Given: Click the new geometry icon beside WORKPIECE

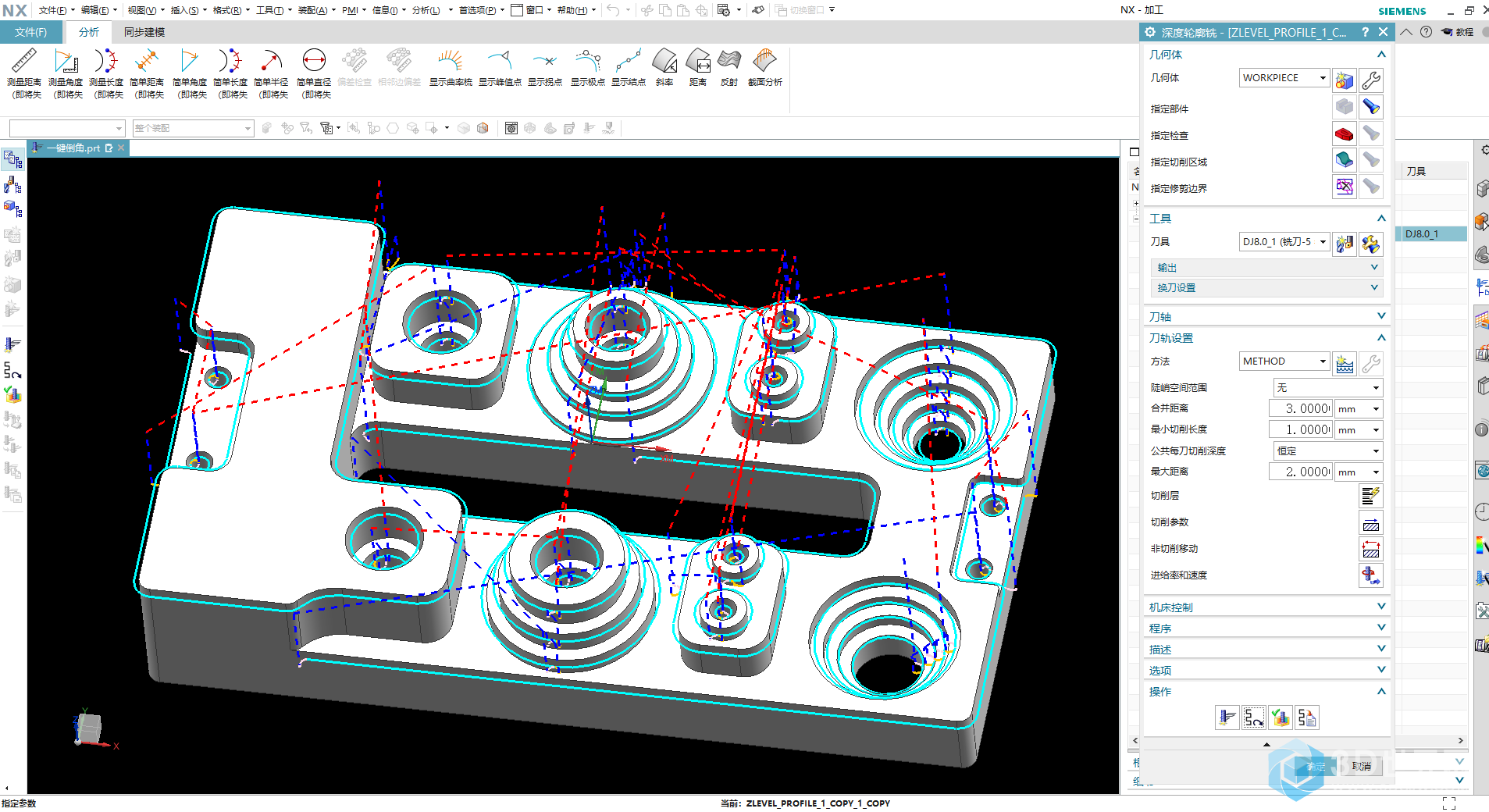Looking at the screenshot, I should 1345,80.
